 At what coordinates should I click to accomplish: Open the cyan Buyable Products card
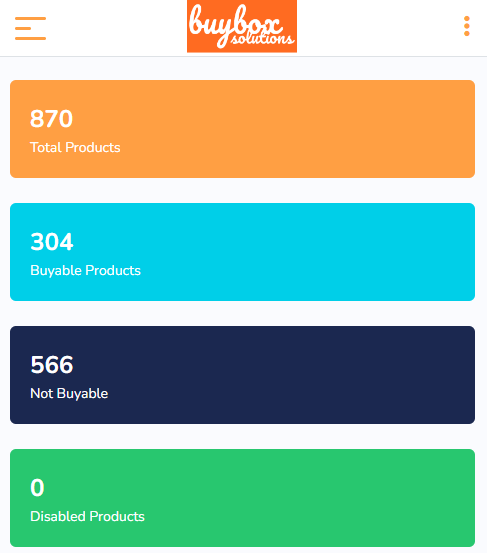(x=242, y=252)
